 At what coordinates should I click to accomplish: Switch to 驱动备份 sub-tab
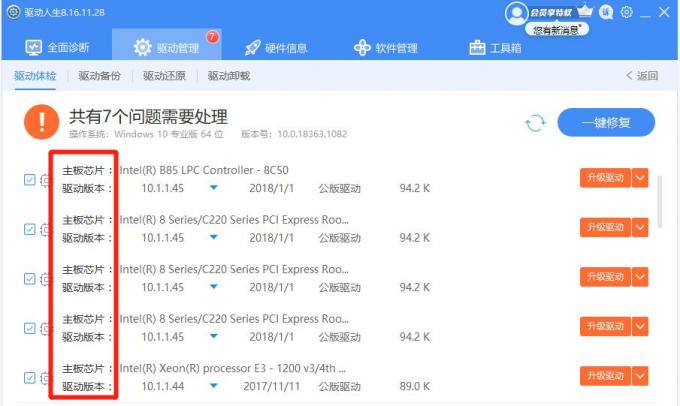(99, 76)
